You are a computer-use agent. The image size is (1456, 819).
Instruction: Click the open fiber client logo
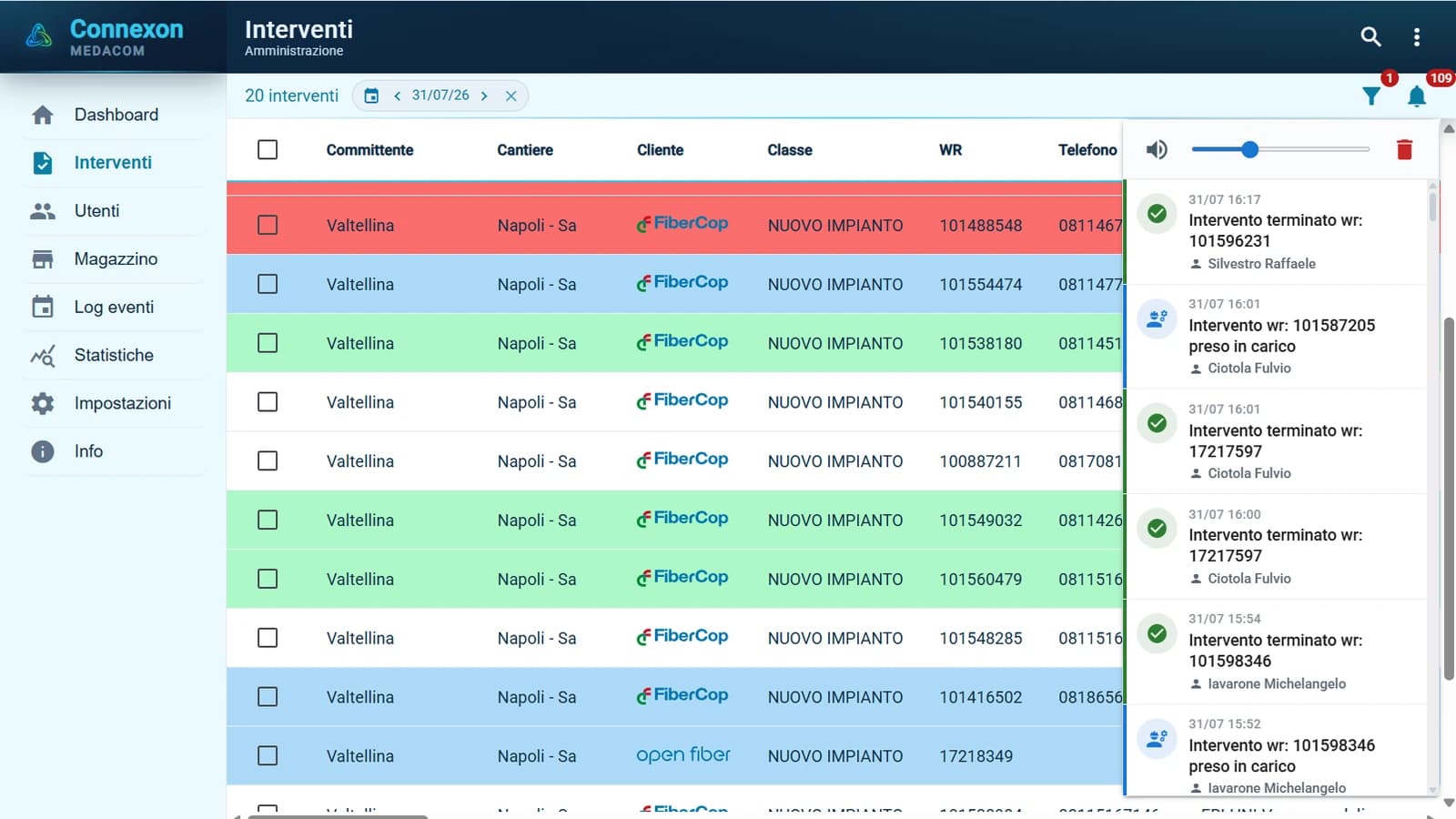pos(683,755)
